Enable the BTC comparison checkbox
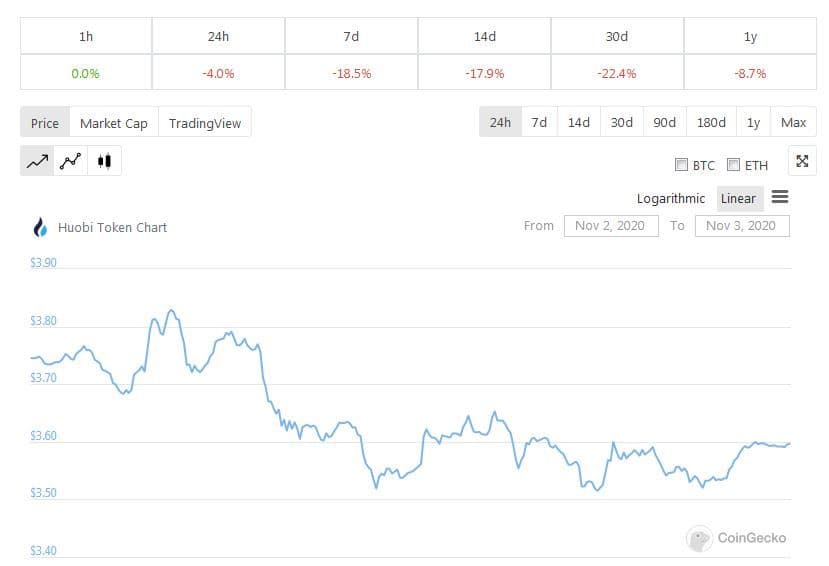The height and width of the screenshot is (566, 829). (x=682, y=165)
